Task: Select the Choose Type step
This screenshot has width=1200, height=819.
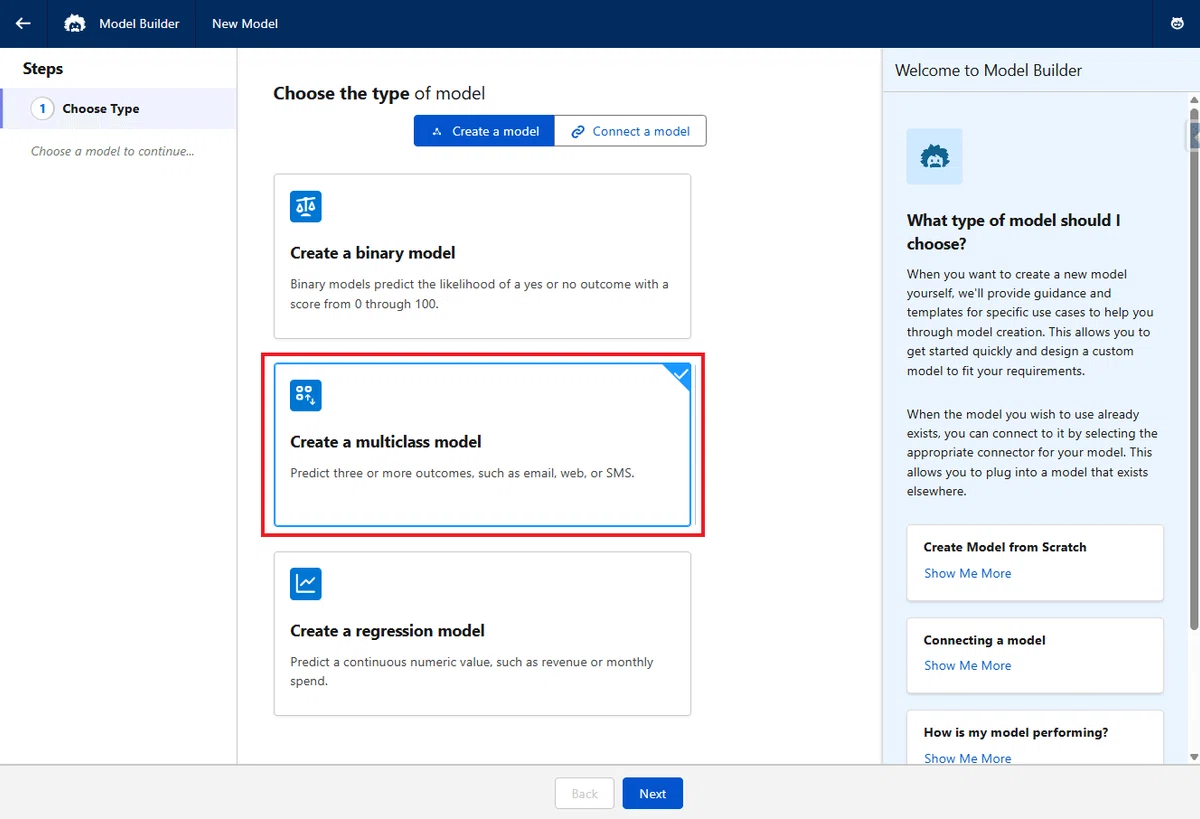Action: (118, 108)
